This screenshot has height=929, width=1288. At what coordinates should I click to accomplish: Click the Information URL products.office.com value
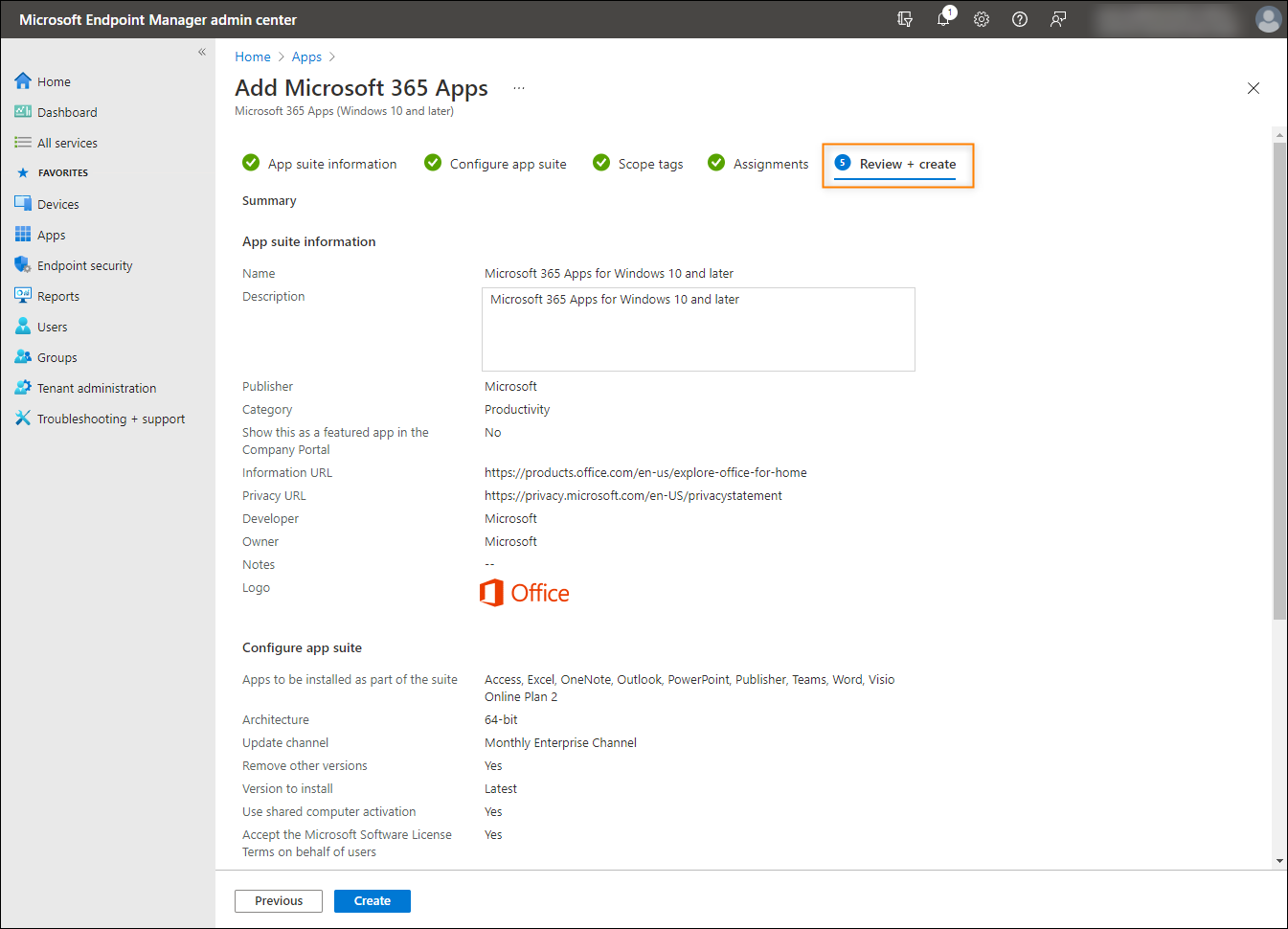tap(645, 472)
